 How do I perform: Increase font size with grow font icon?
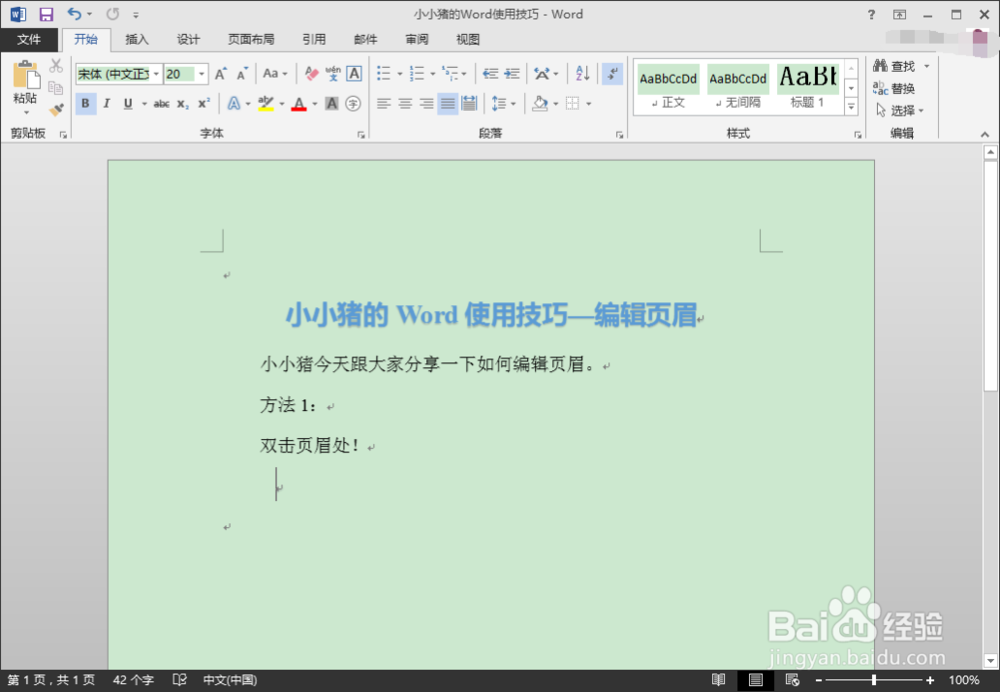click(221, 74)
